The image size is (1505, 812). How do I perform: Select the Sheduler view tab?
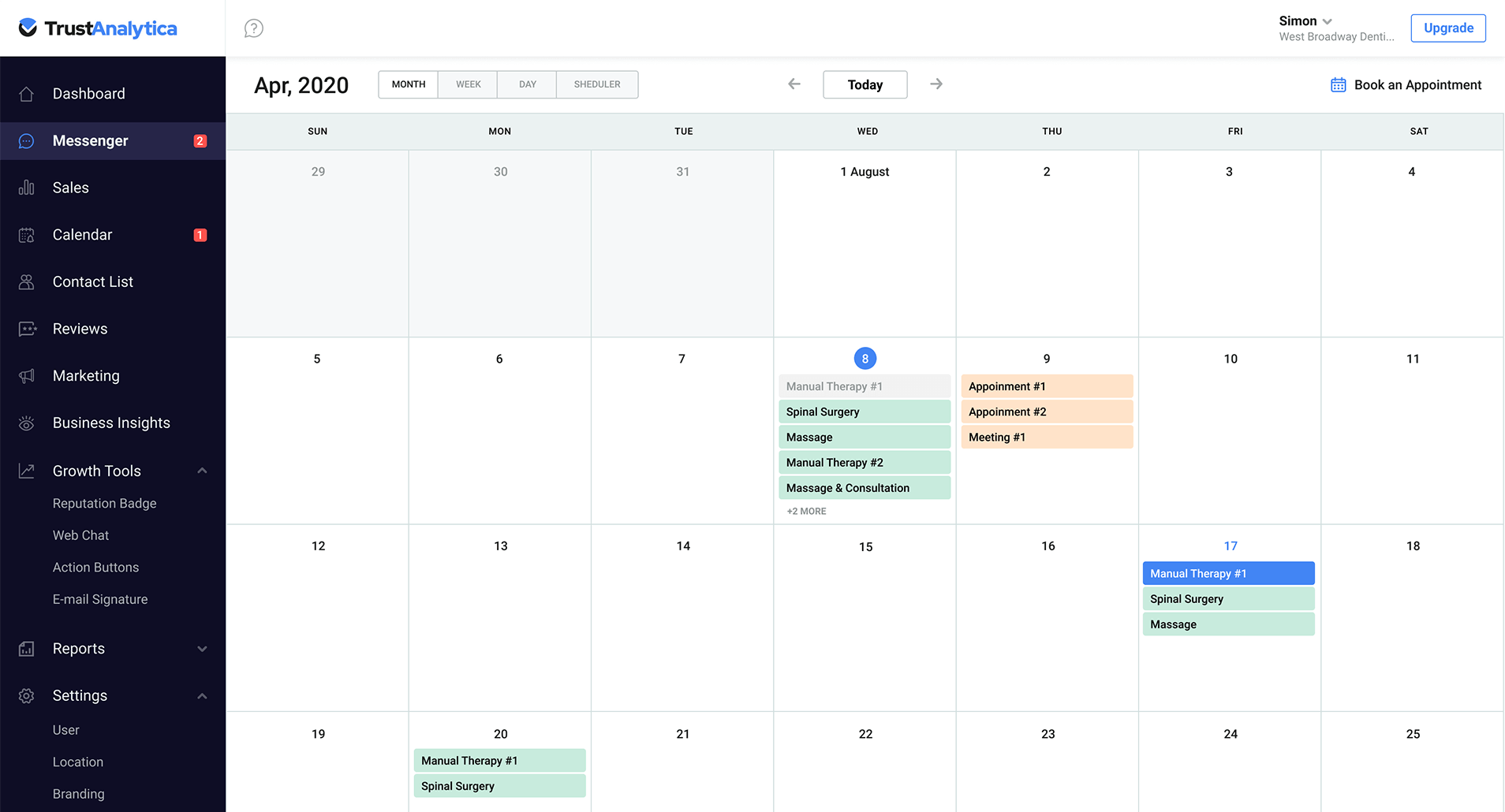[x=597, y=84]
